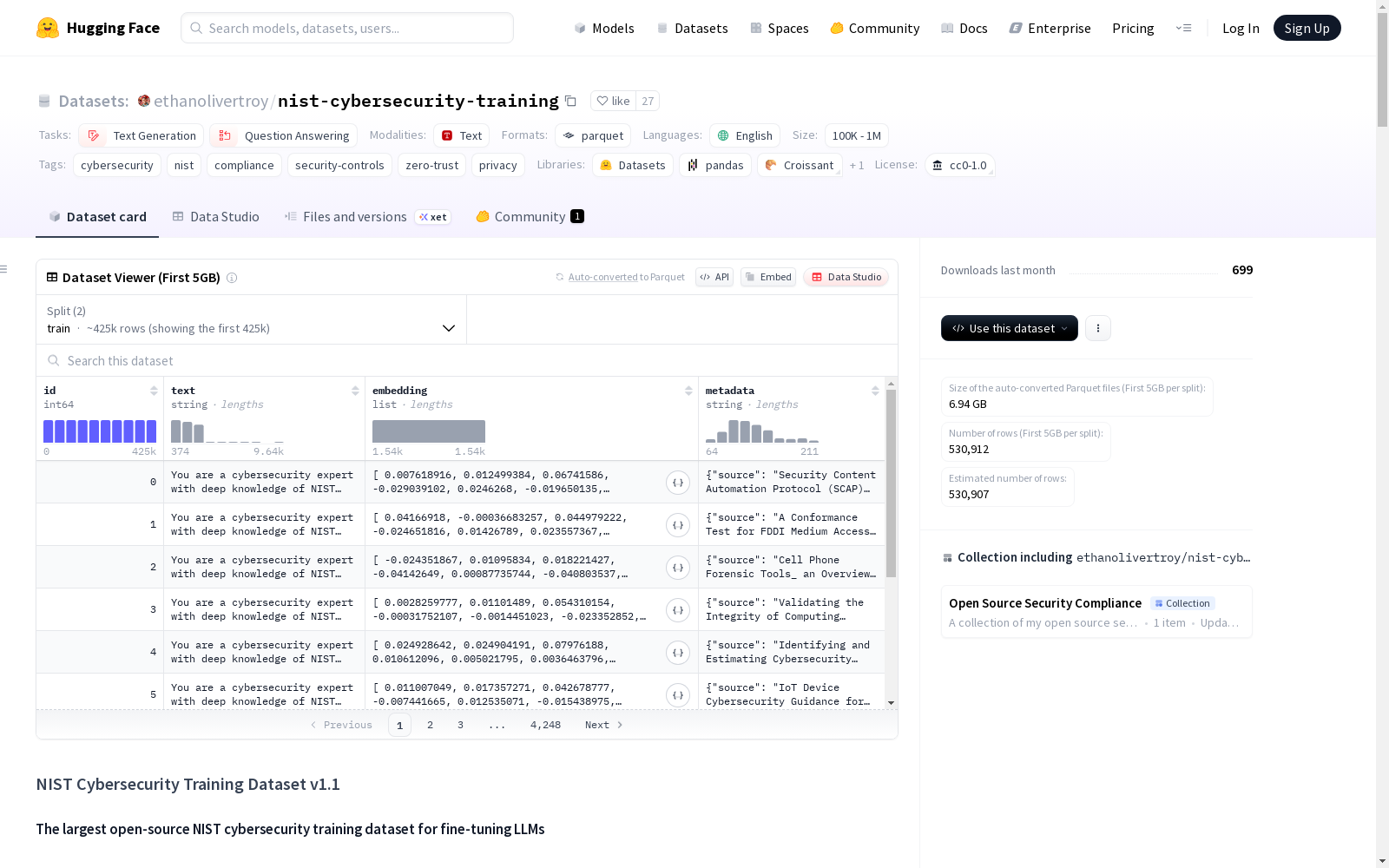
Task: Go to the Next page of rows
Action: [604, 725]
